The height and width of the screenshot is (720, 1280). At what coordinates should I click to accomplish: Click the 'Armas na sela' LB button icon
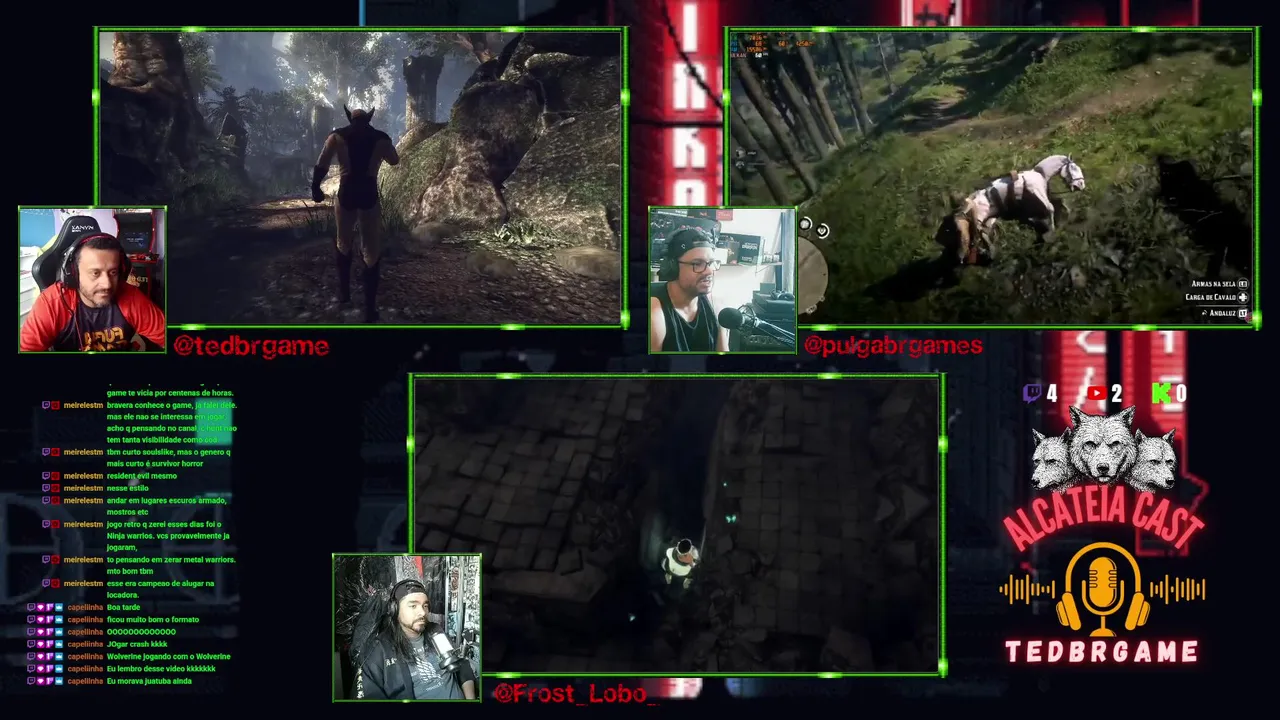coord(1243,284)
